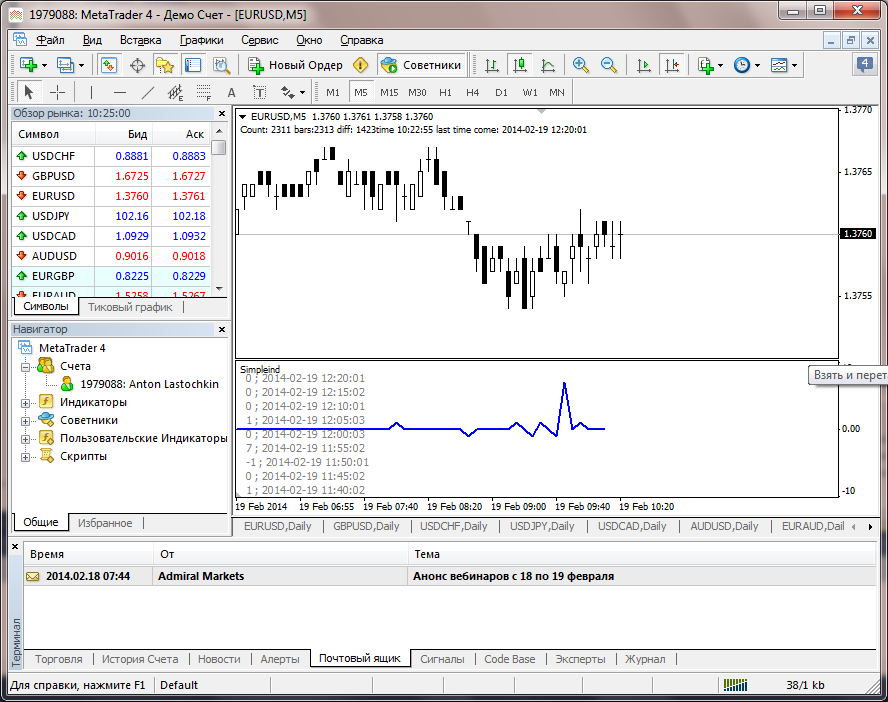Toggle the Expert Advisors (Советники) button
888x702 pixels.
422,65
